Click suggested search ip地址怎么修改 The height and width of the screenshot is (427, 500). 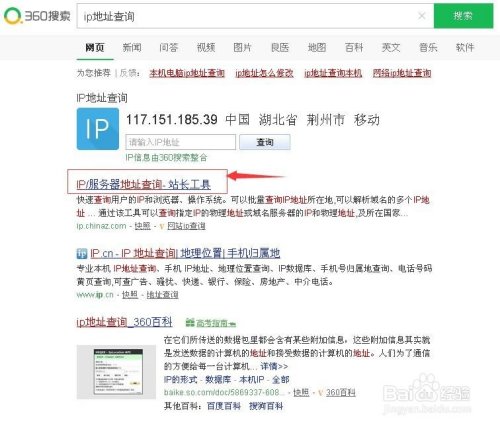264,73
